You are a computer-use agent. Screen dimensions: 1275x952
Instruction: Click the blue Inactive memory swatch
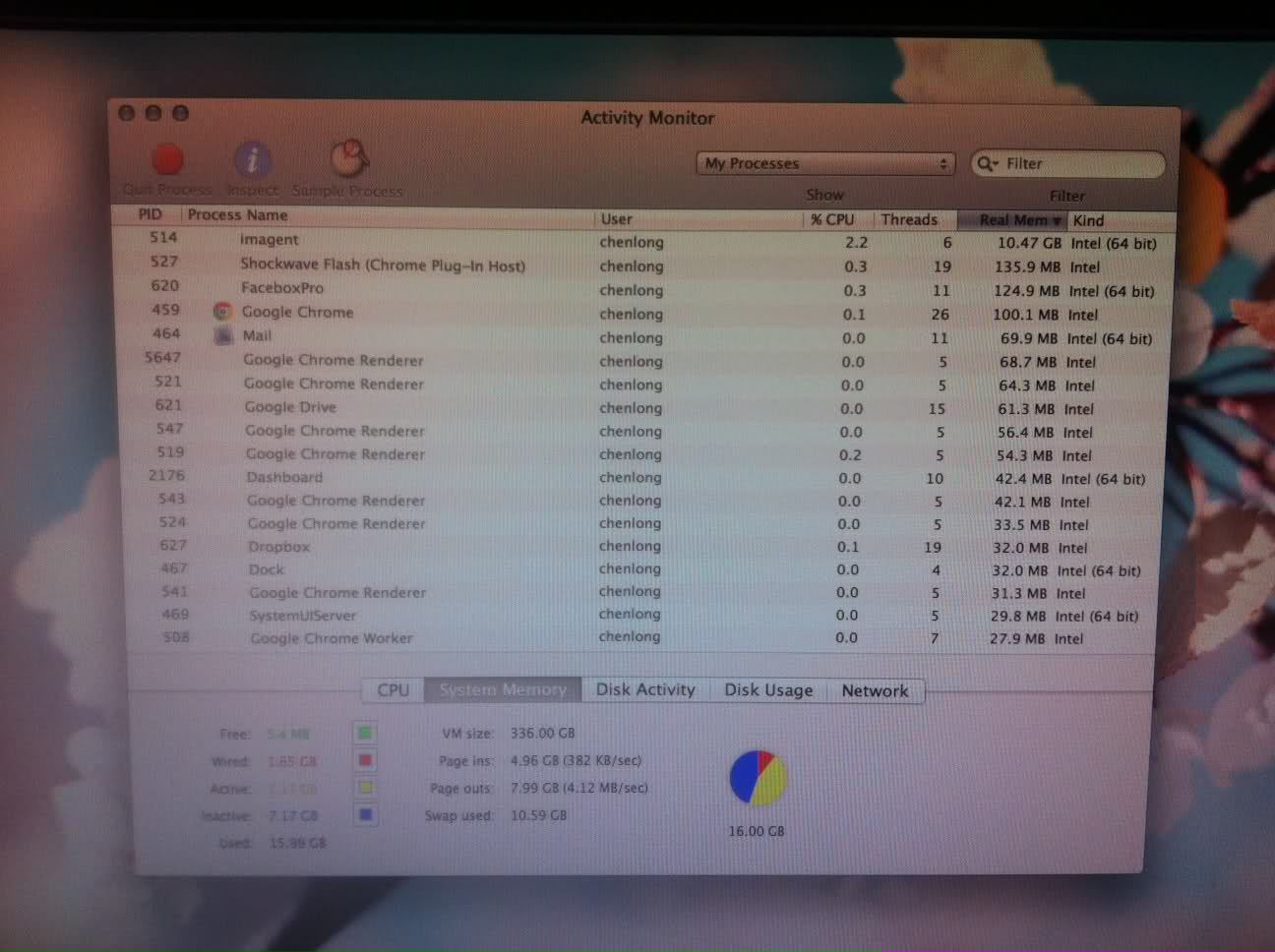click(x=365, y=815)
